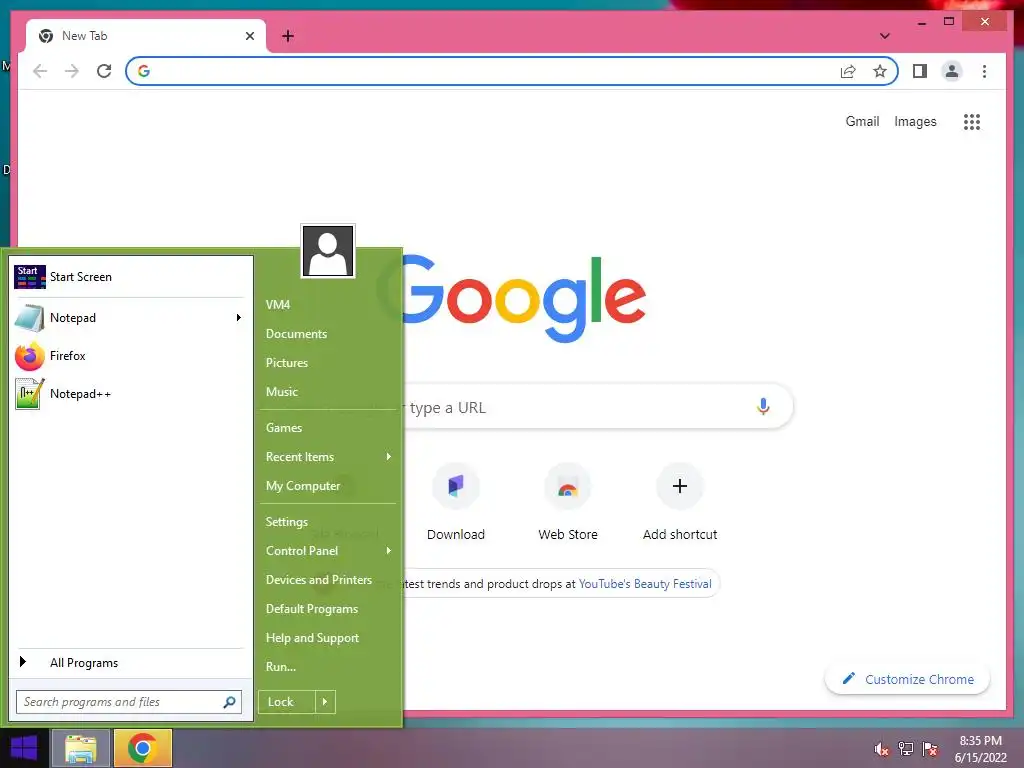Click Customize Chrome button
Viewport: 1024px width, 768px height.
click(x=908, y=679)
